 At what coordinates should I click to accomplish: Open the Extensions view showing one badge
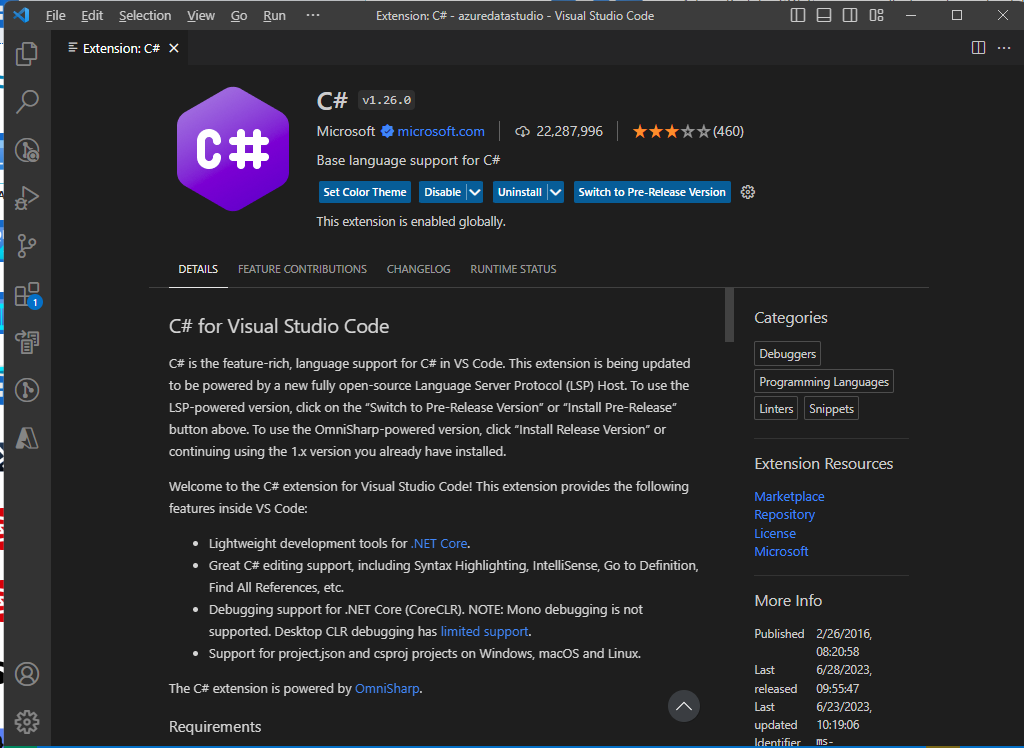[27, 293]
